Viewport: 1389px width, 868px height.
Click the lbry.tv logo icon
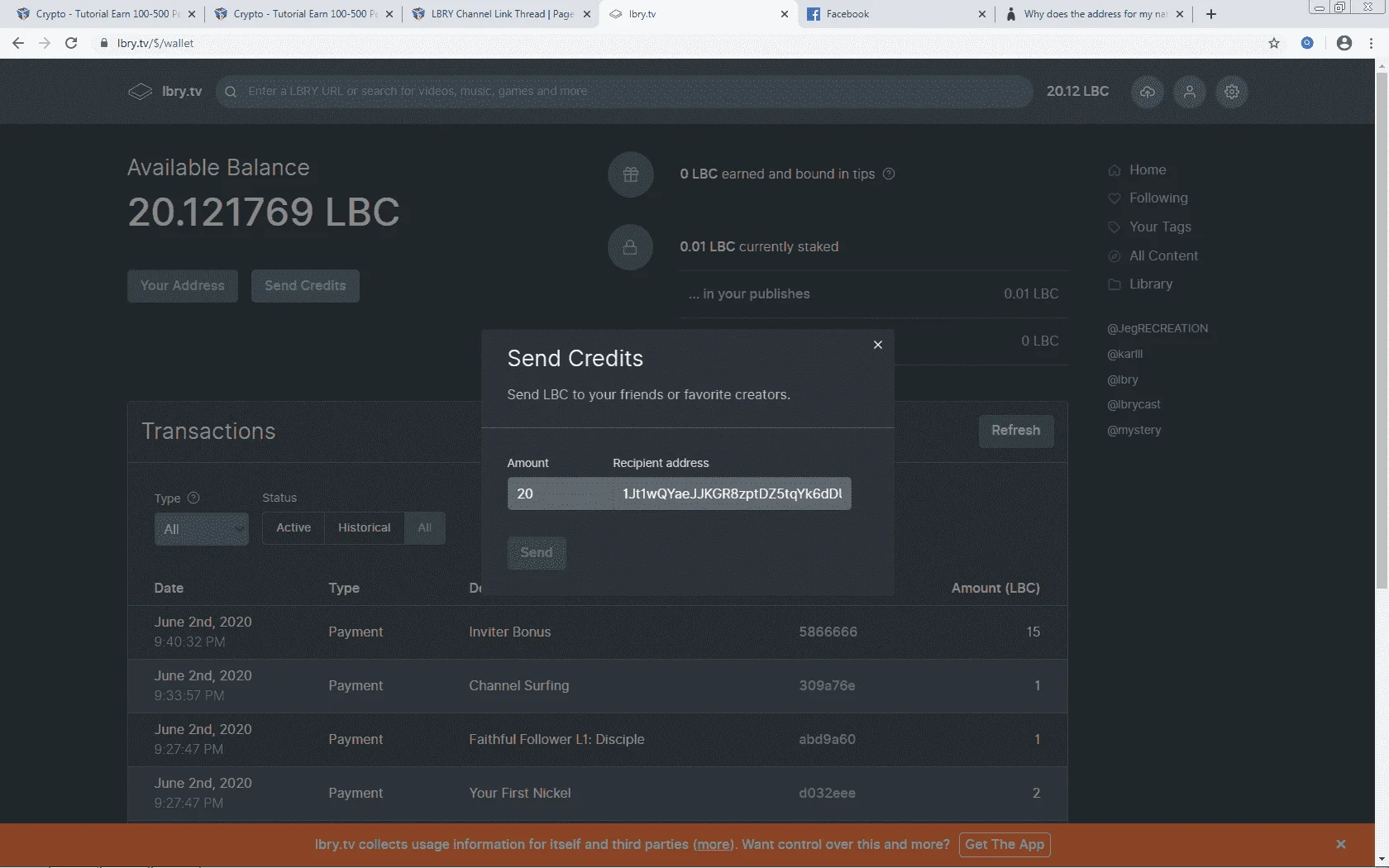pos(140,91)
